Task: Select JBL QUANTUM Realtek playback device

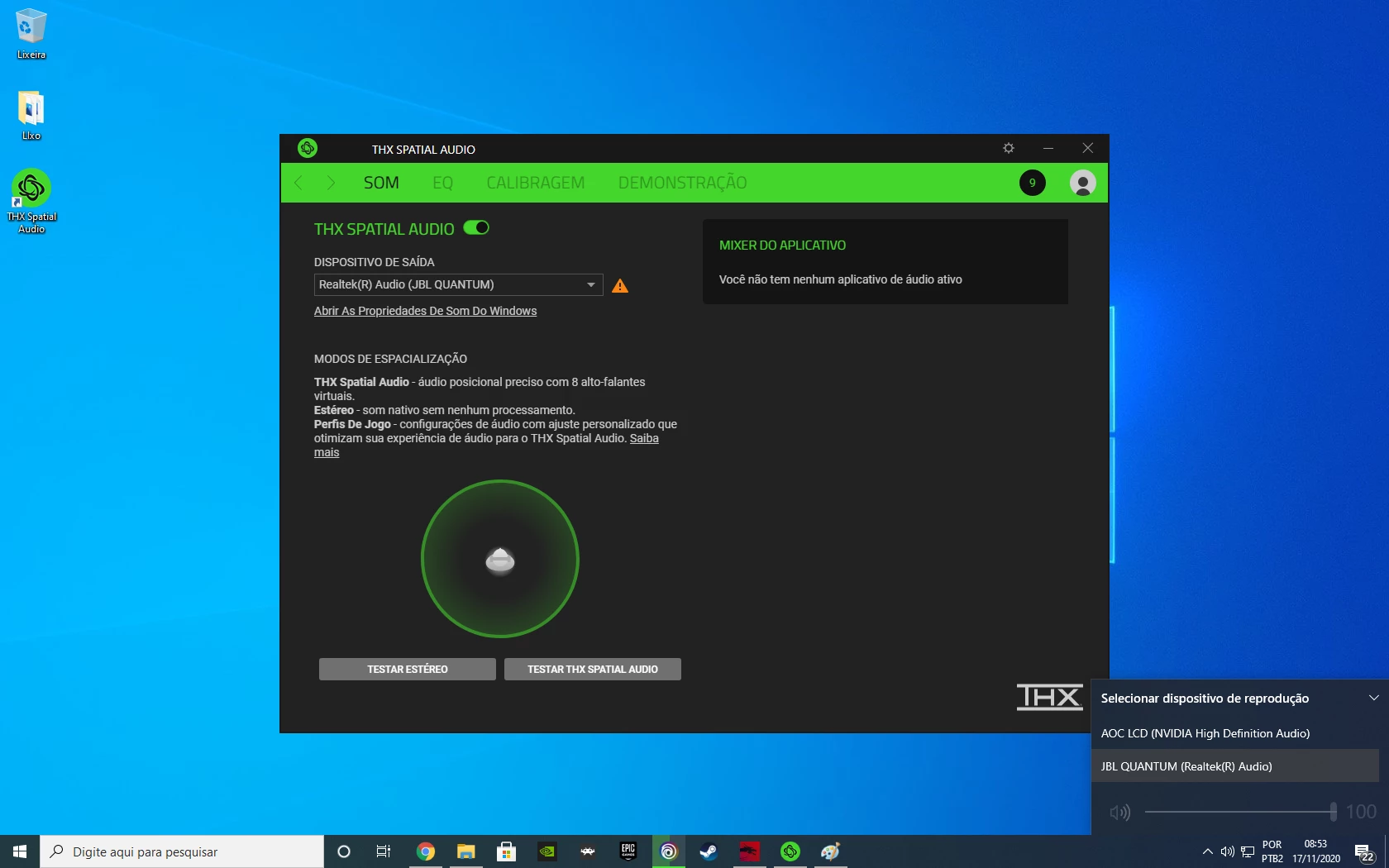Action: coord(1235,766)
